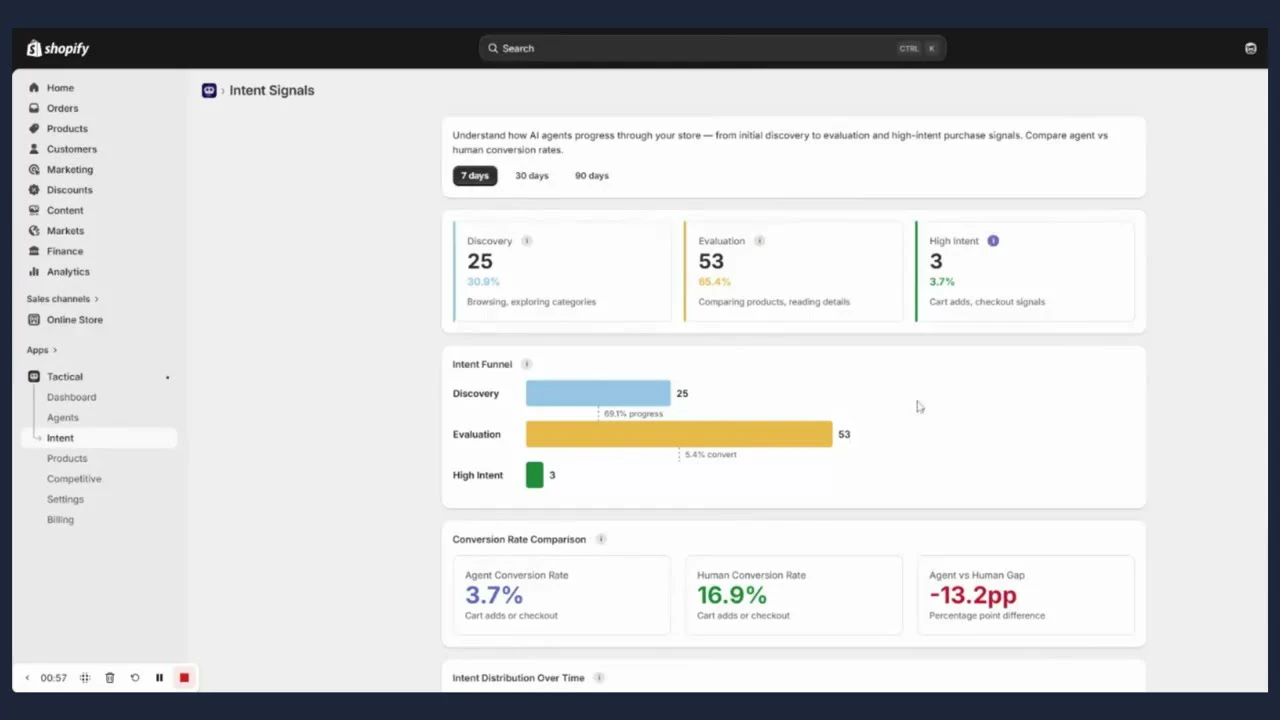Open Competitive under Tactical app

74,479
